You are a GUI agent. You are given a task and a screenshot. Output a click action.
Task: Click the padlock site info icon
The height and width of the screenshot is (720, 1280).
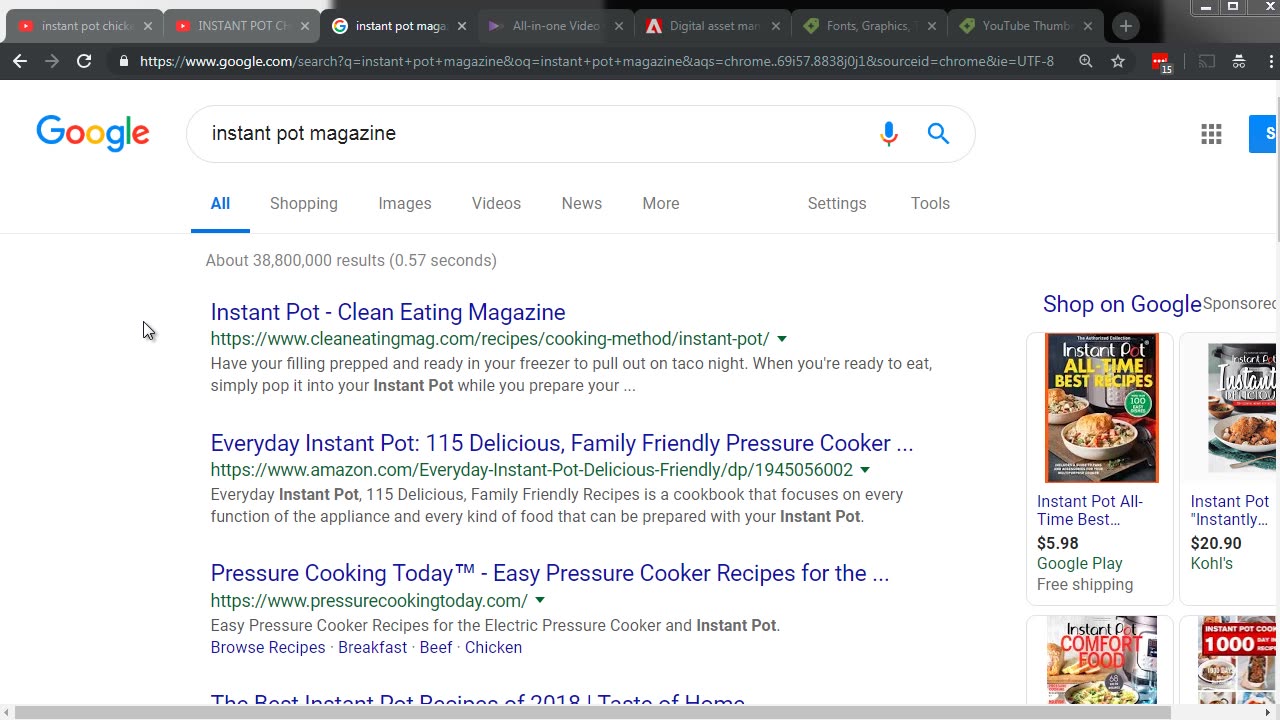[123, 61]
